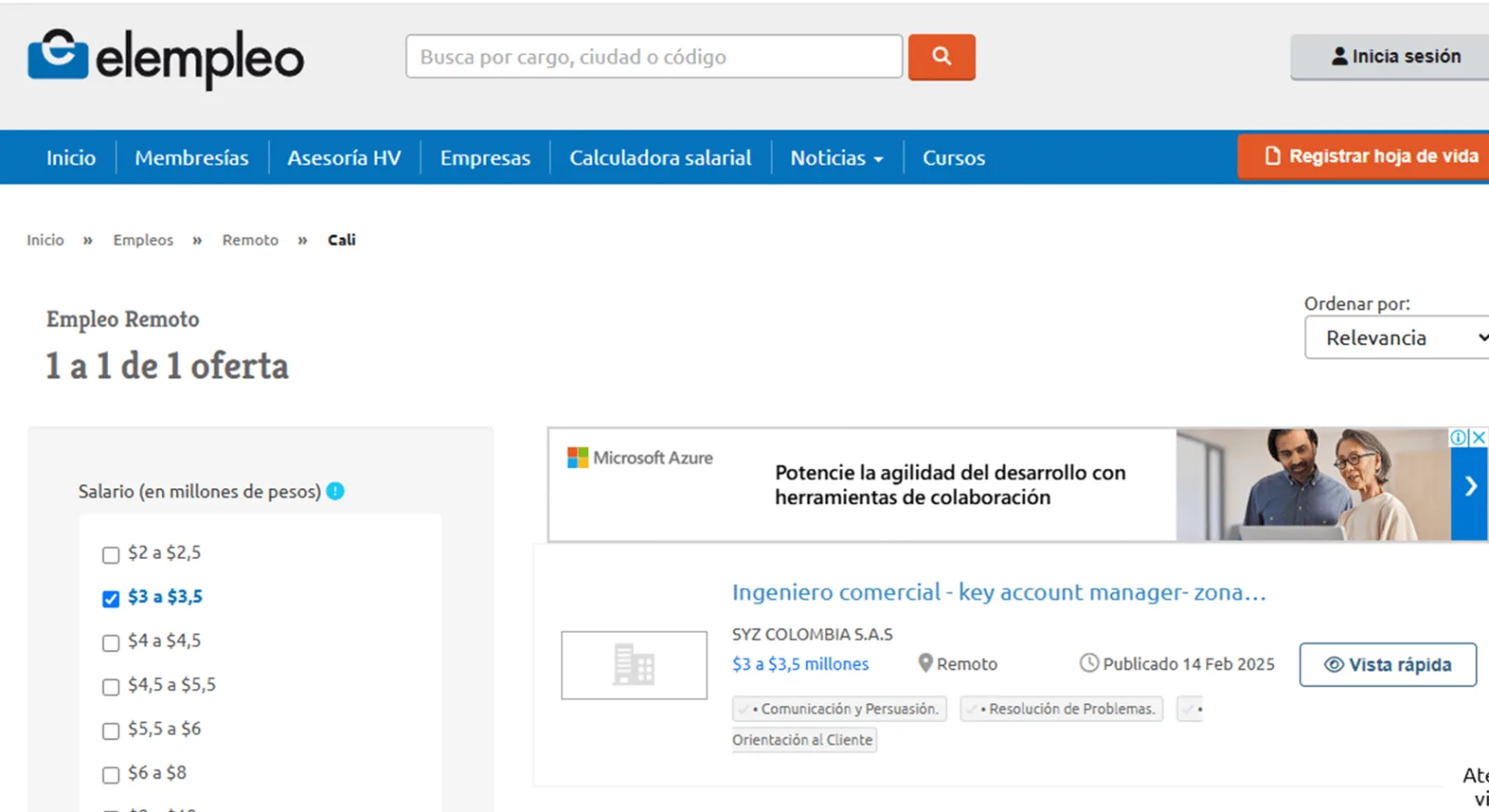The width and height of the screenshot is (1489, 812).
Task: Click the Remoto location pin icon
Action: point(925,663)
